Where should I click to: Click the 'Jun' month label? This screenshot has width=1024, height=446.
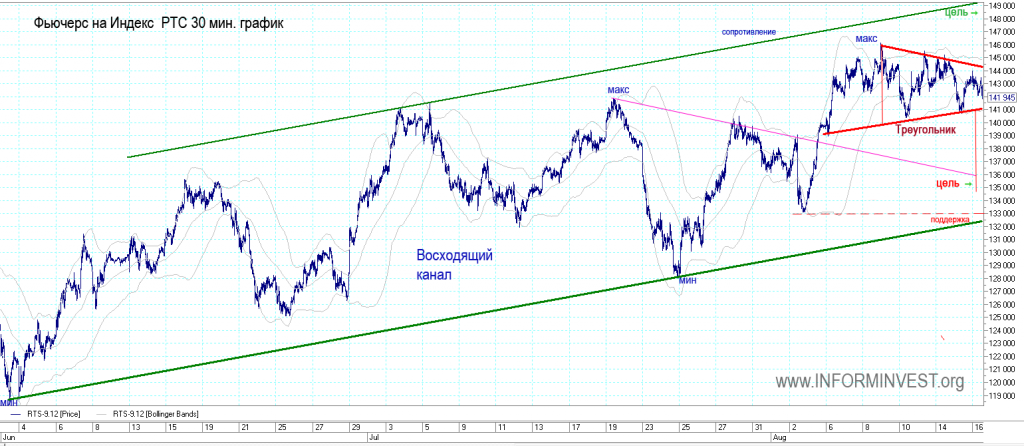pyautogui.click(x=8, y=436)
